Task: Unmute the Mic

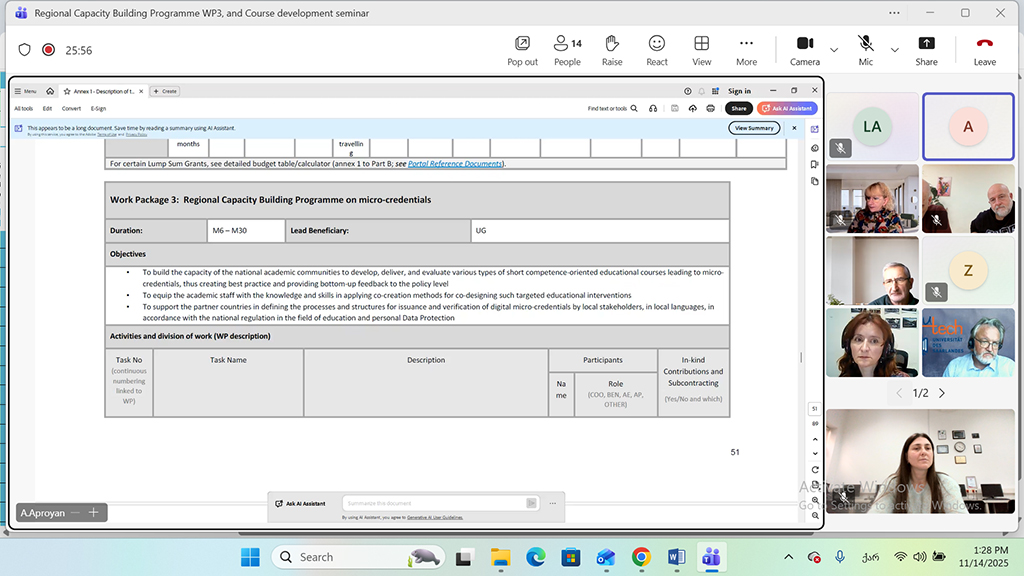Action: (865, 50)
